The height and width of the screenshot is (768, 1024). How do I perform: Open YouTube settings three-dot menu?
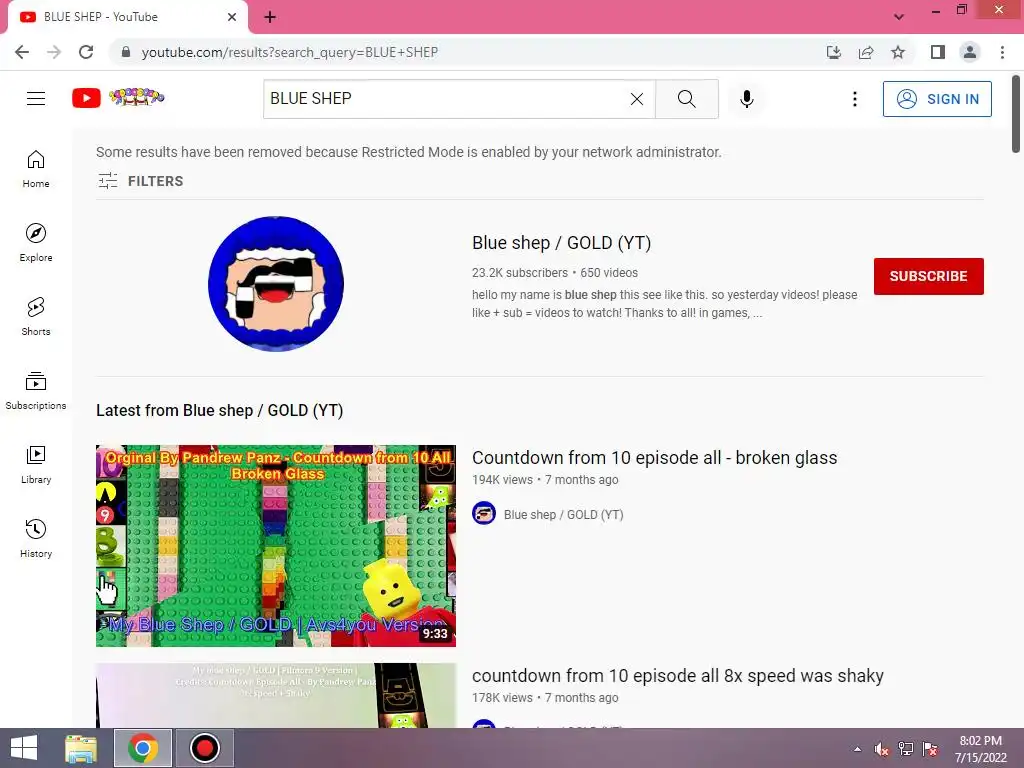click(x=854, y=99)
